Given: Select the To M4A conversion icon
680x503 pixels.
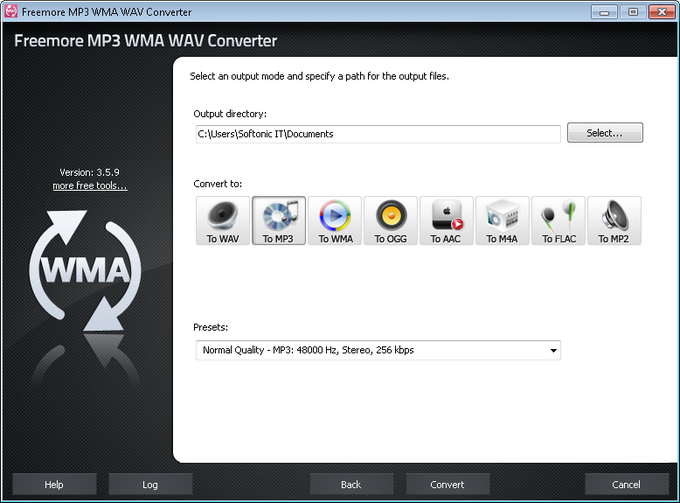Looking at the screenshot, I should point(503,221).
